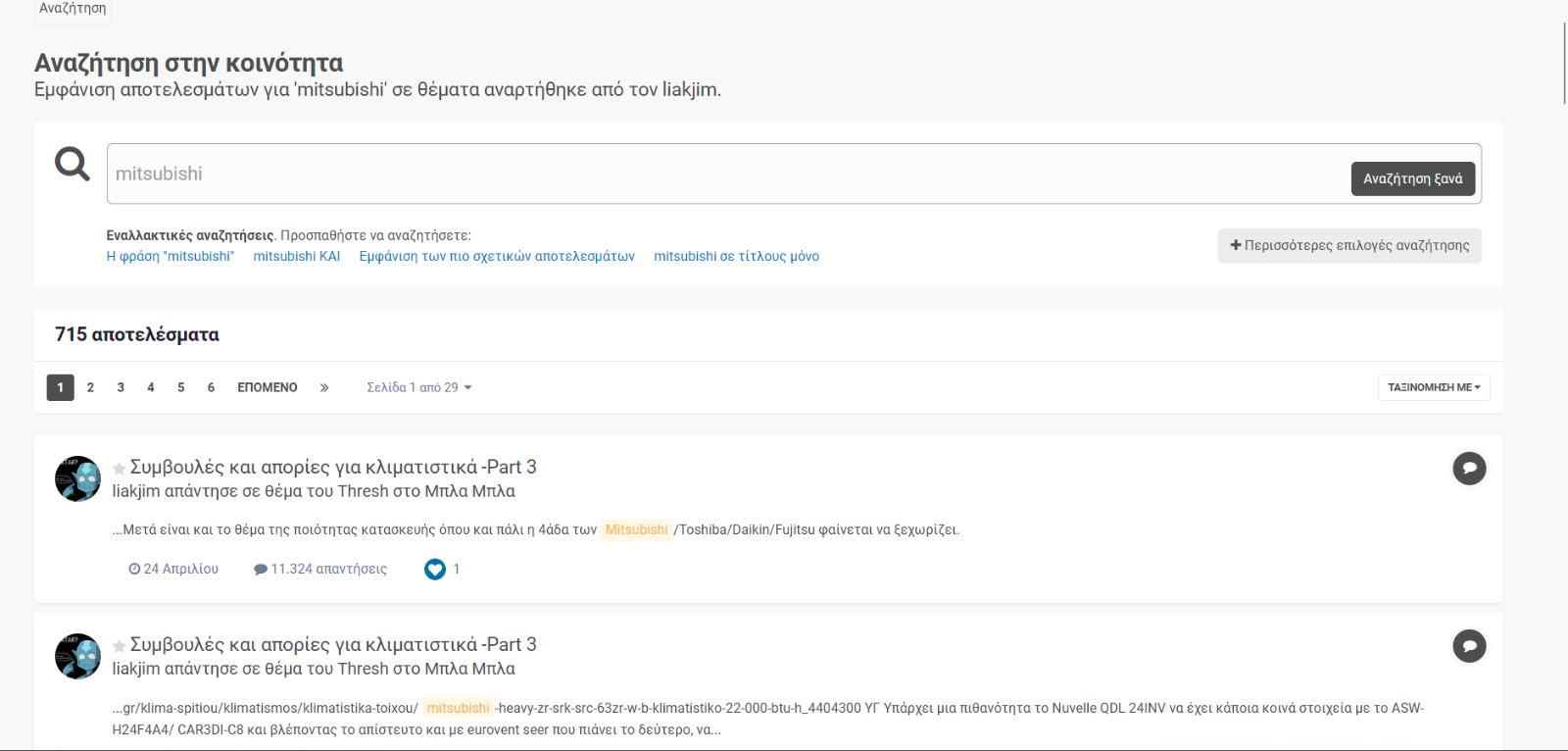Click the Αναζήτηση ξανά button
The image size is (1568, 751).
[1413, 178]
